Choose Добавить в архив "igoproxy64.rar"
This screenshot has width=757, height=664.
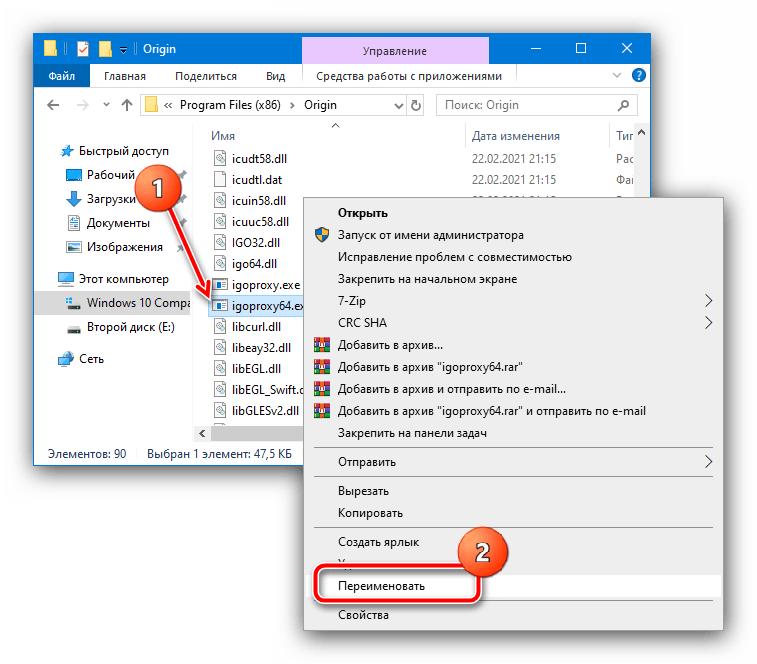tap(513, 367)
